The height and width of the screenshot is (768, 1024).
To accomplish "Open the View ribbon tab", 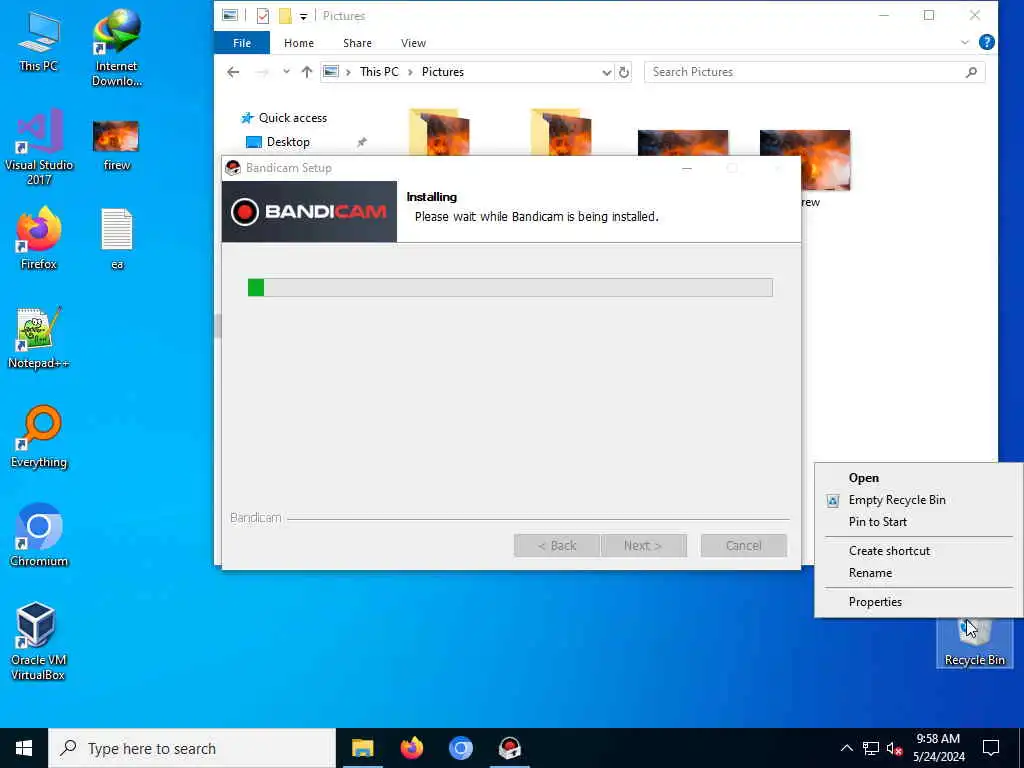I will tap(413, 42).
